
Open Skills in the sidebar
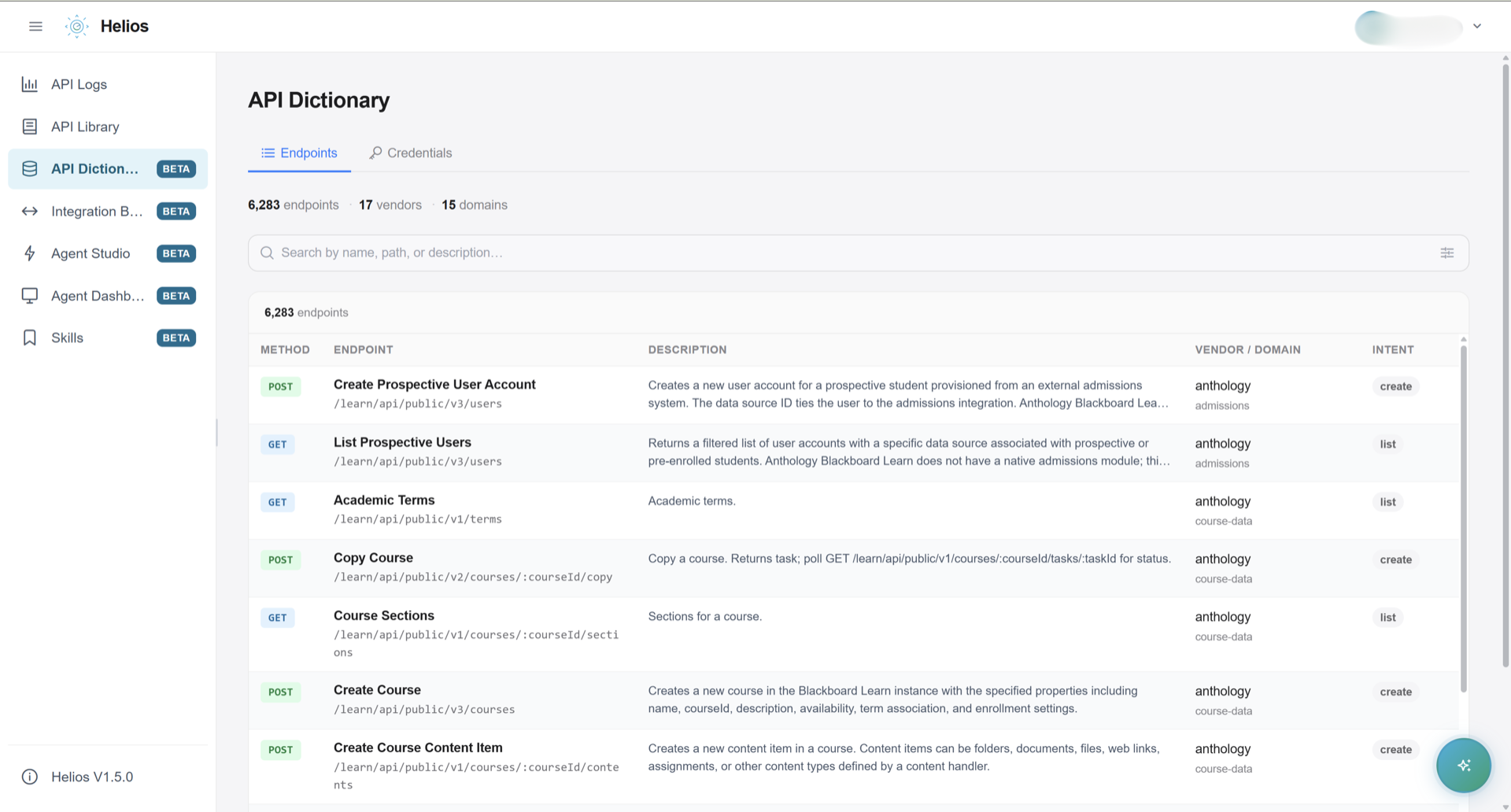coord(108,338)
